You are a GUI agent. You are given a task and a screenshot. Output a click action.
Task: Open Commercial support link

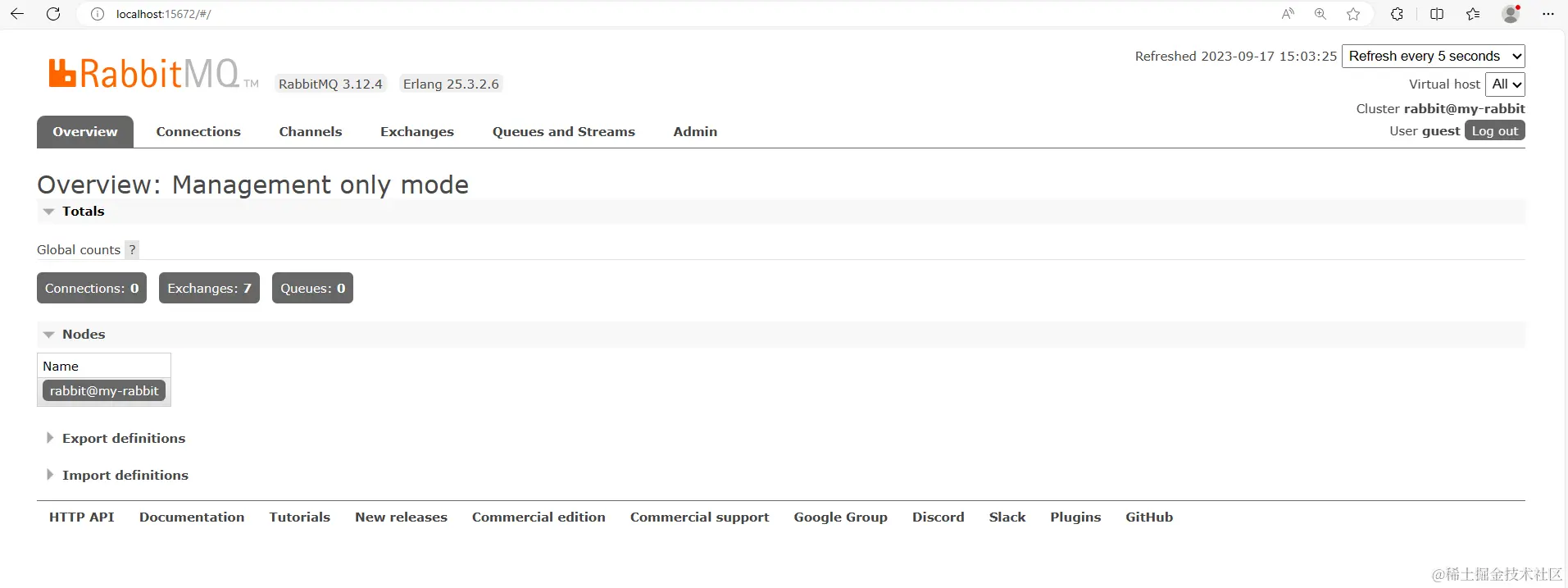click(x=700, y=517)
